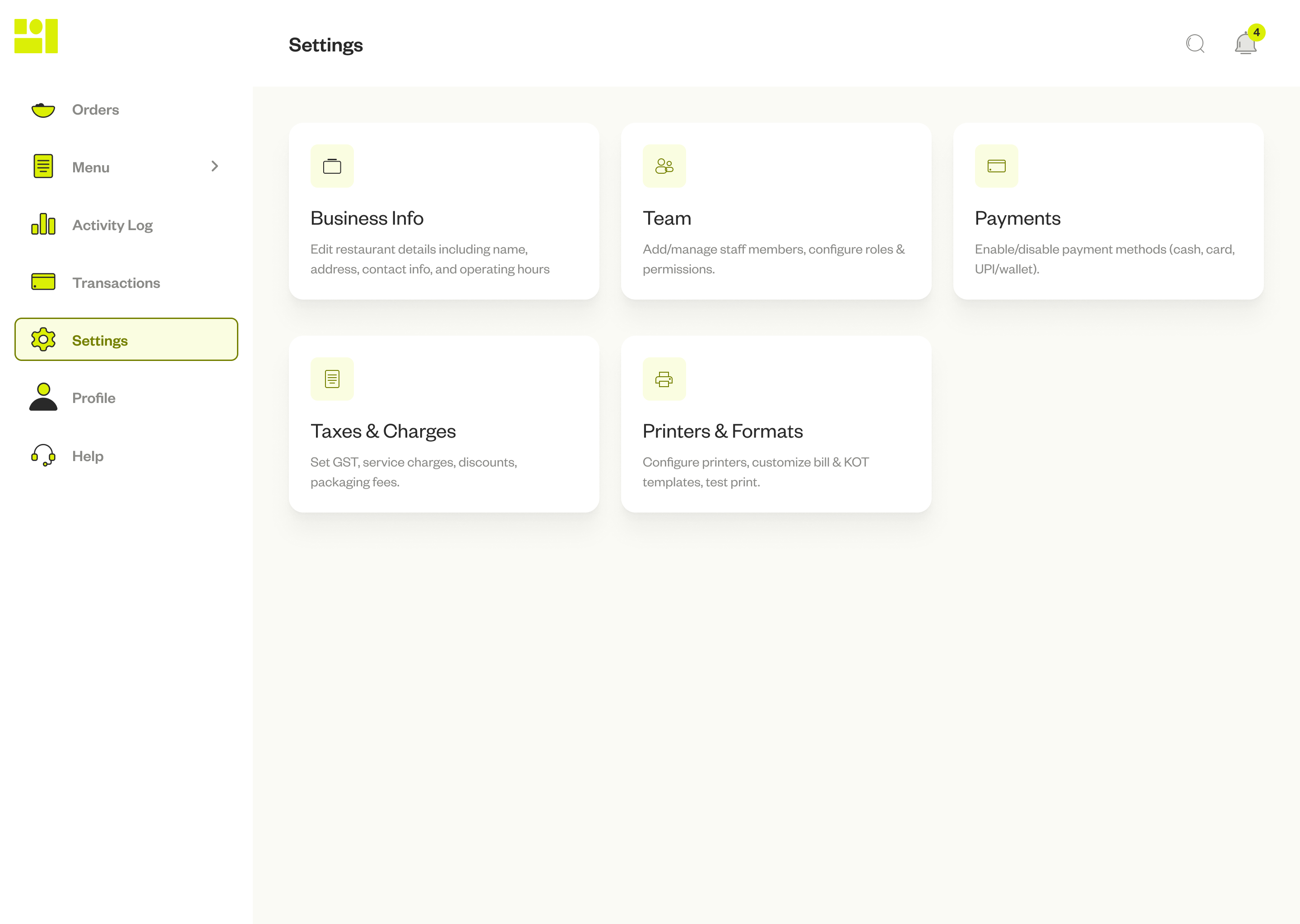The height and width of the screenshot is (924, 1300).
Task: Open the Help sidebar item
Action: coord(88,456)
